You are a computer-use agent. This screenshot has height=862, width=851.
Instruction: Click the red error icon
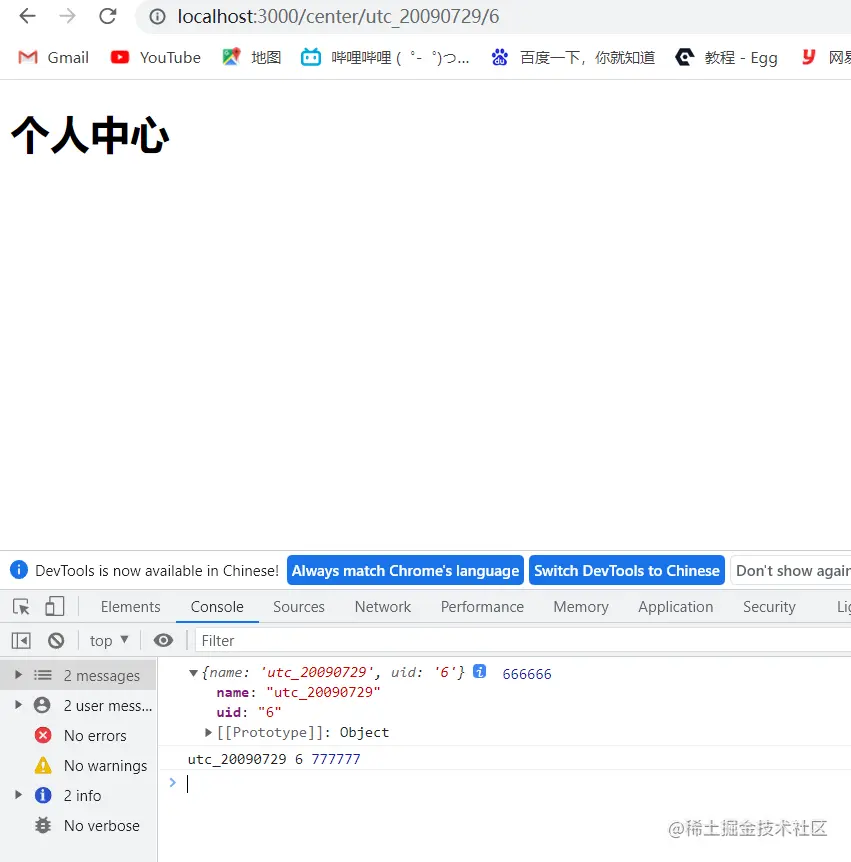pos(43,735)
